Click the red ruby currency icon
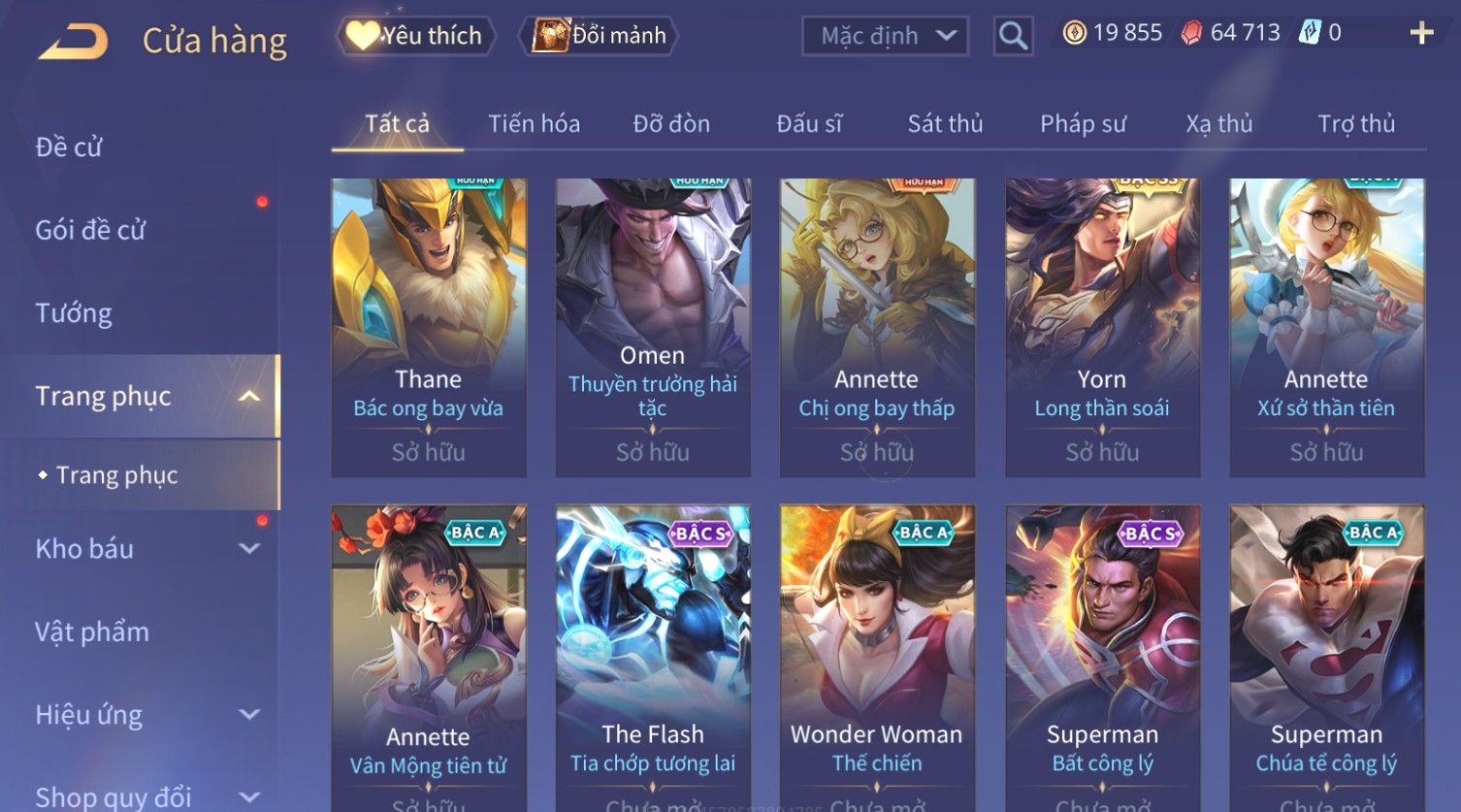 click(x=1191, y=34)
